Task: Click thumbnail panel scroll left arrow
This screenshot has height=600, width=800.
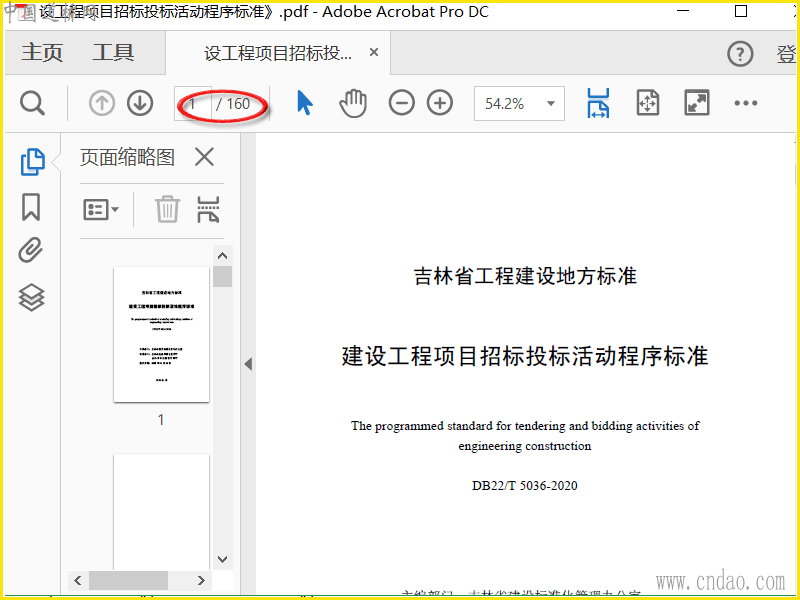Action: pyautogui.click(x=78, y=580)
